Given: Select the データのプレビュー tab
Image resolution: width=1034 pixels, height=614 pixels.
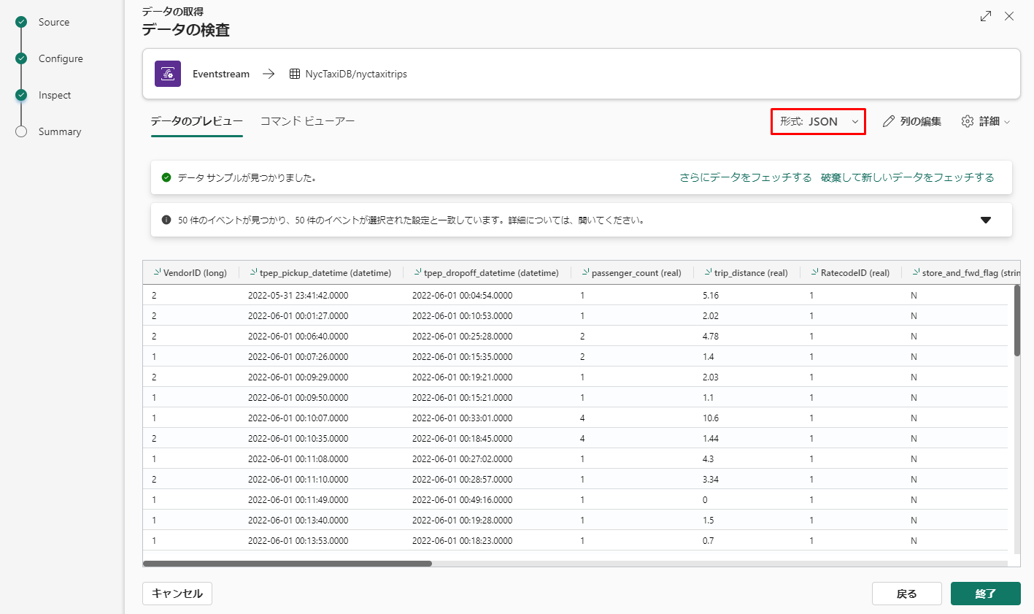Looking at the screenshot, I should [196, 121].
